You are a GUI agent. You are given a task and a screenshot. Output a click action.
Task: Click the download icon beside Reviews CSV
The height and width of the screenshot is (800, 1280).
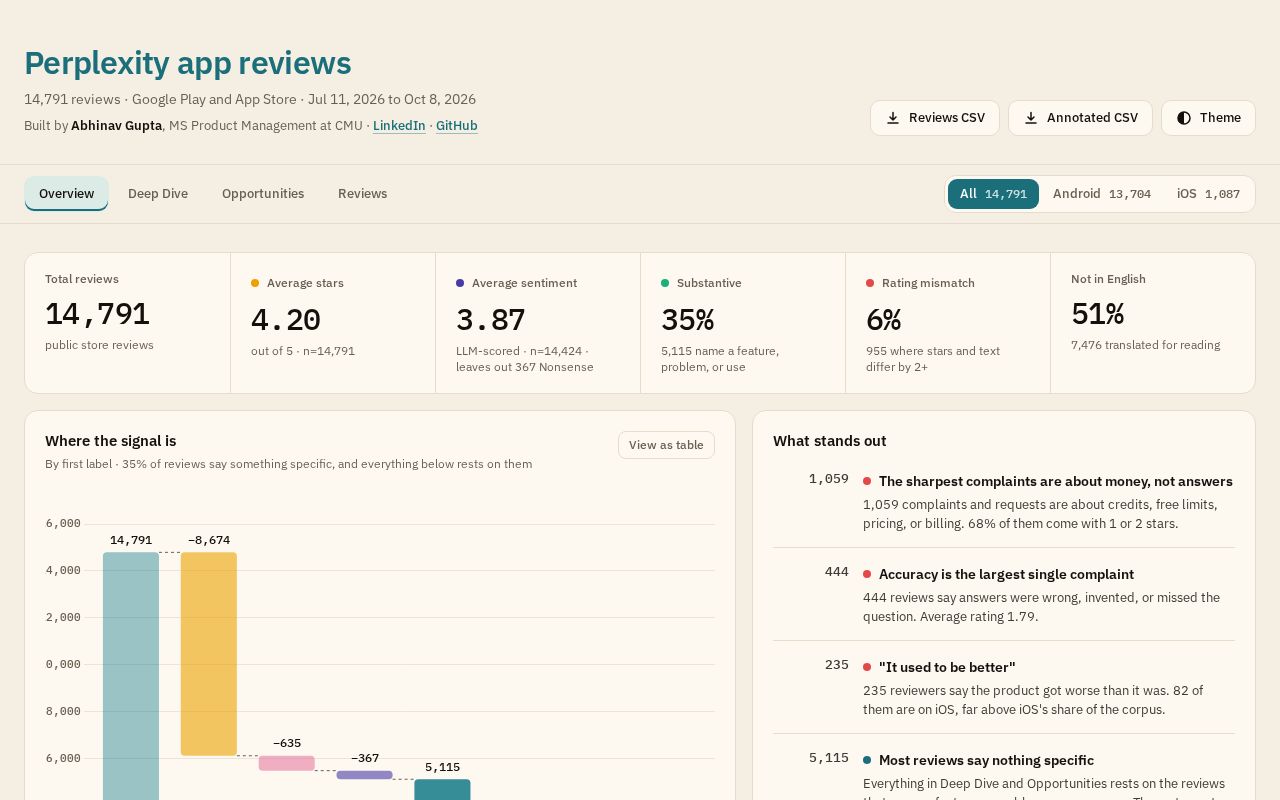click(x=893, y=118)
